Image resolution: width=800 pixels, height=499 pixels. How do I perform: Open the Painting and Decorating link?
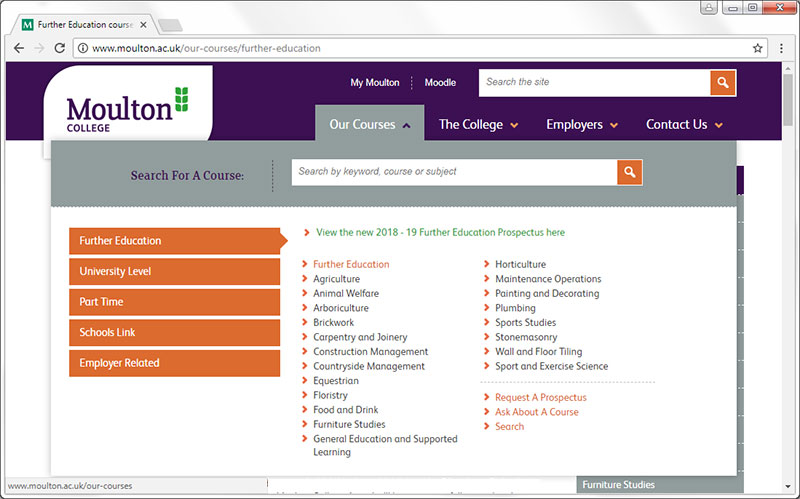[x=547, y=293]
